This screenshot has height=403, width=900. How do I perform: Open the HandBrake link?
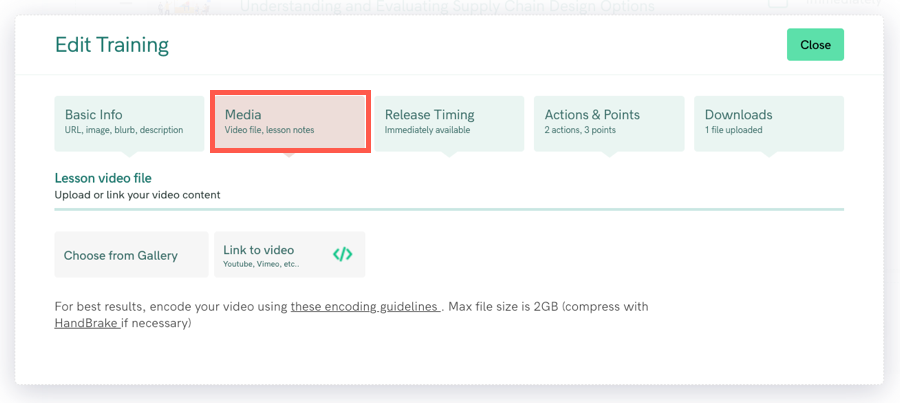pyautogui.click(x=87, y=323)
